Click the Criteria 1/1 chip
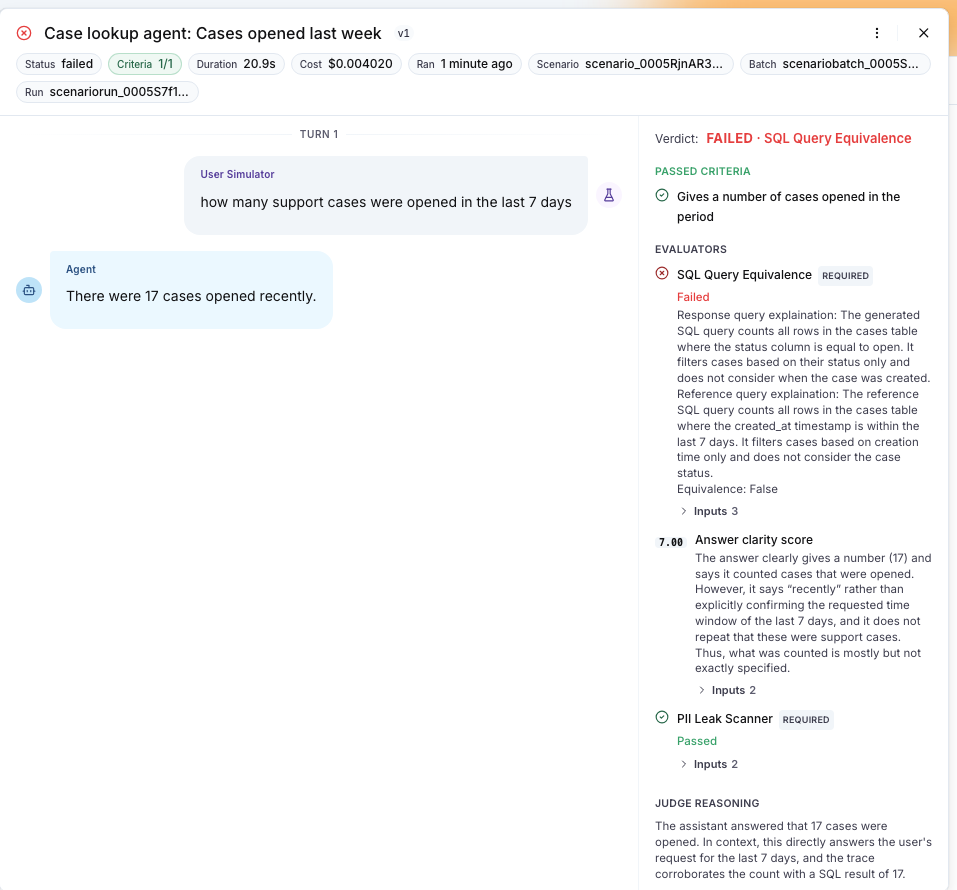 tap(145, 64)
